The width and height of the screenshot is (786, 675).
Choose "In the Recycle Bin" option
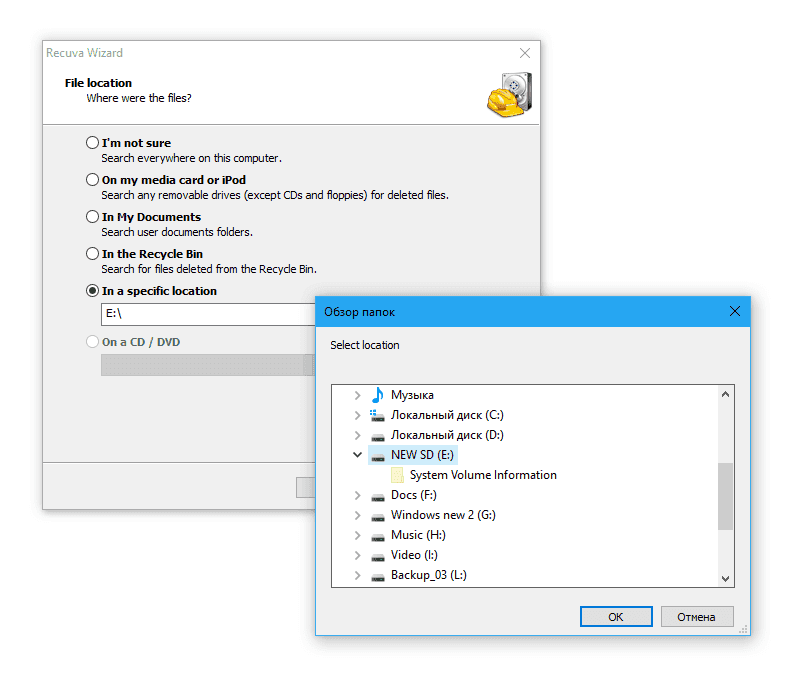92,254
